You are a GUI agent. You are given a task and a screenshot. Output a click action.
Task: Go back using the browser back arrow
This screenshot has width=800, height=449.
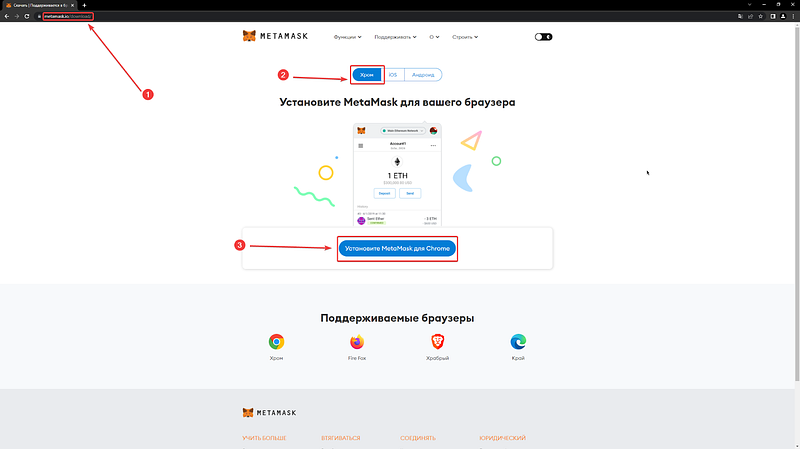7,16
